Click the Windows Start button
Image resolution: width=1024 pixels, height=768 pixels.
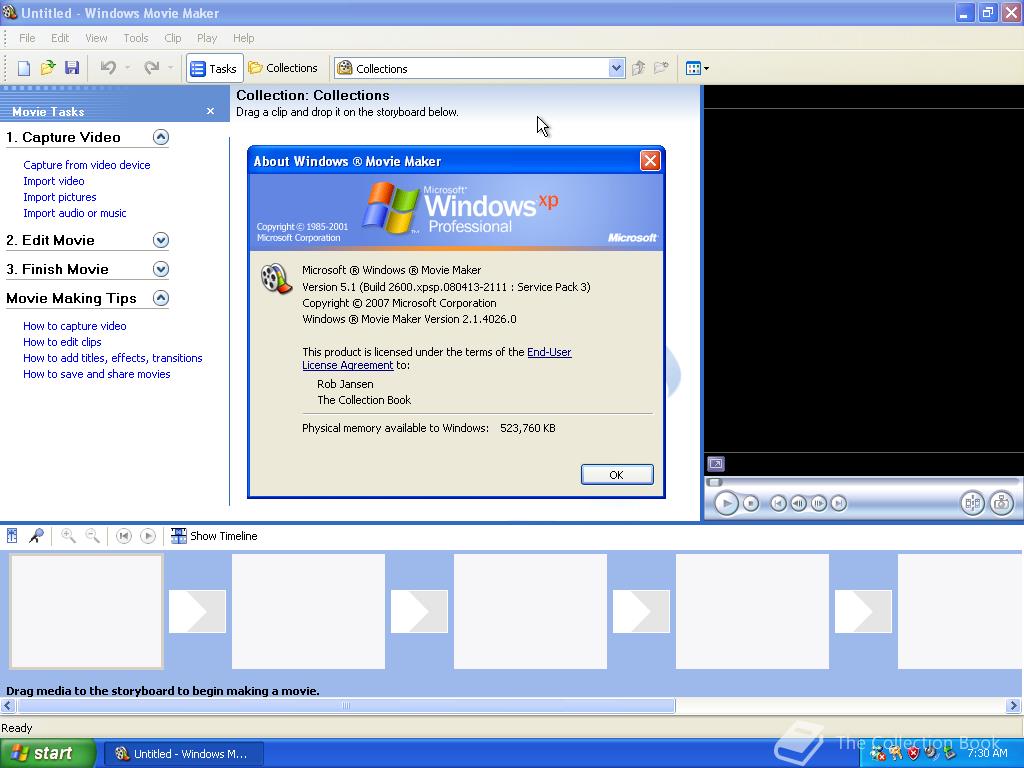click(47, 754)
